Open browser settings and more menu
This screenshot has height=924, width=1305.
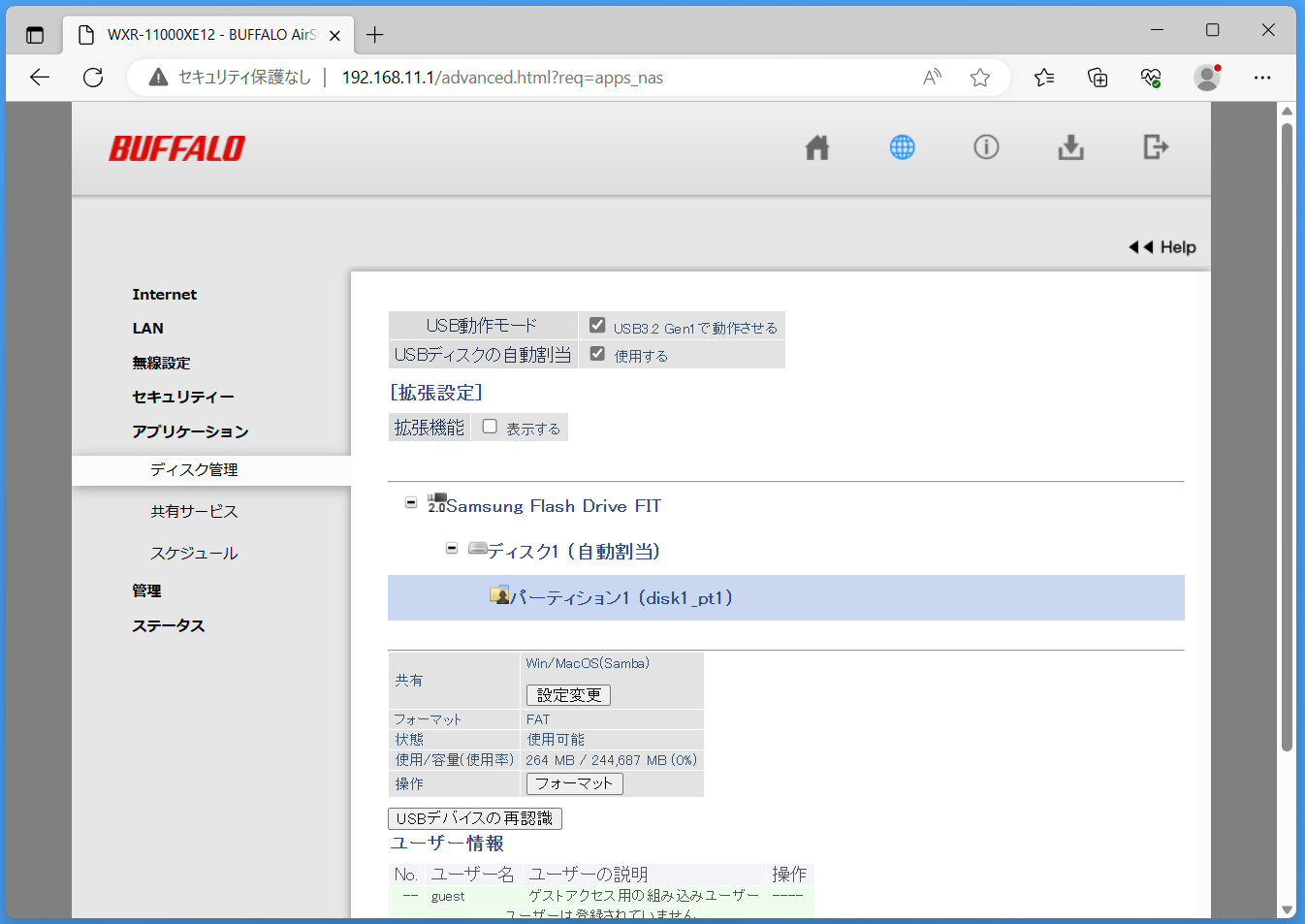[1262, 78]
